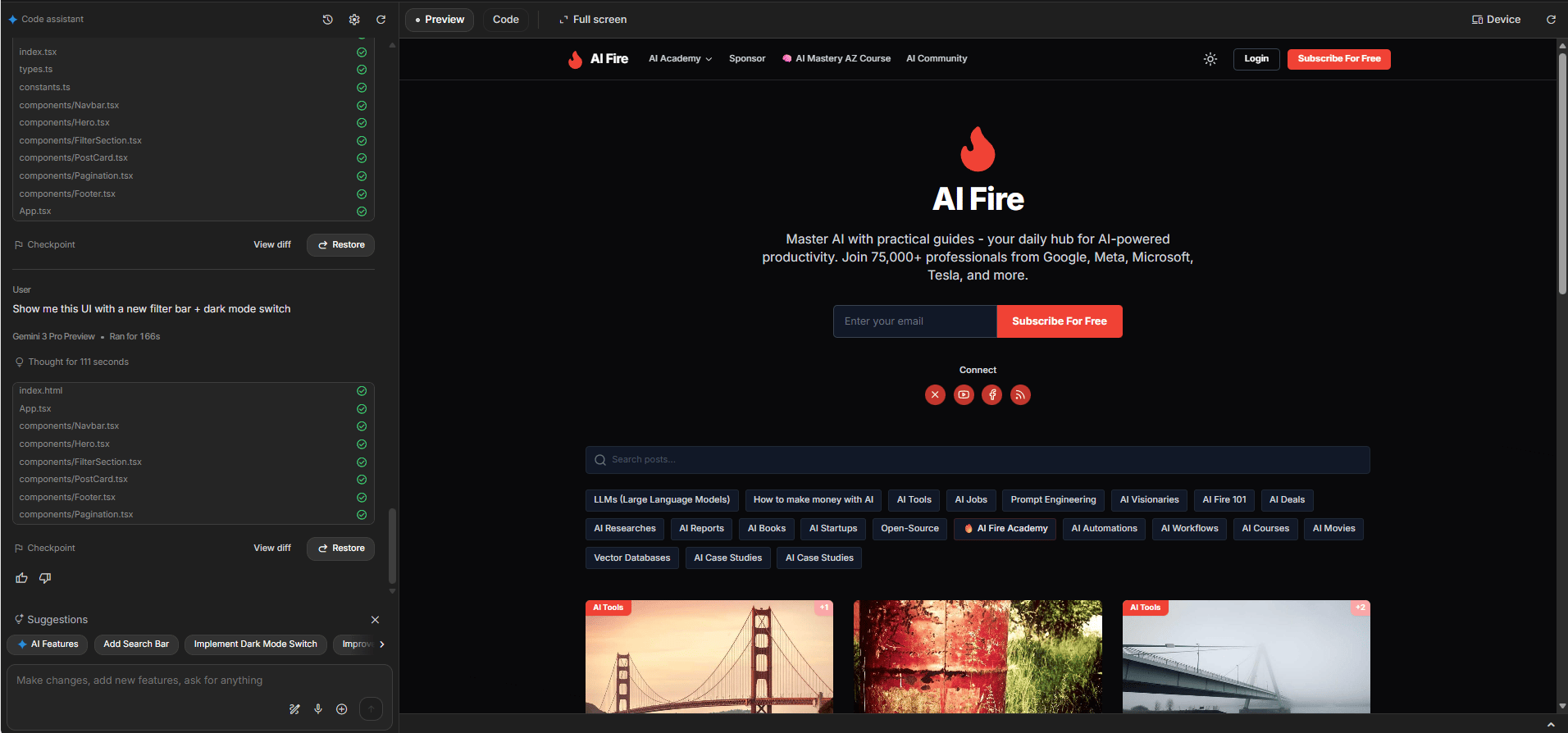
Task: Open the YouTube social link icon
Action: (x=964, y=395)
